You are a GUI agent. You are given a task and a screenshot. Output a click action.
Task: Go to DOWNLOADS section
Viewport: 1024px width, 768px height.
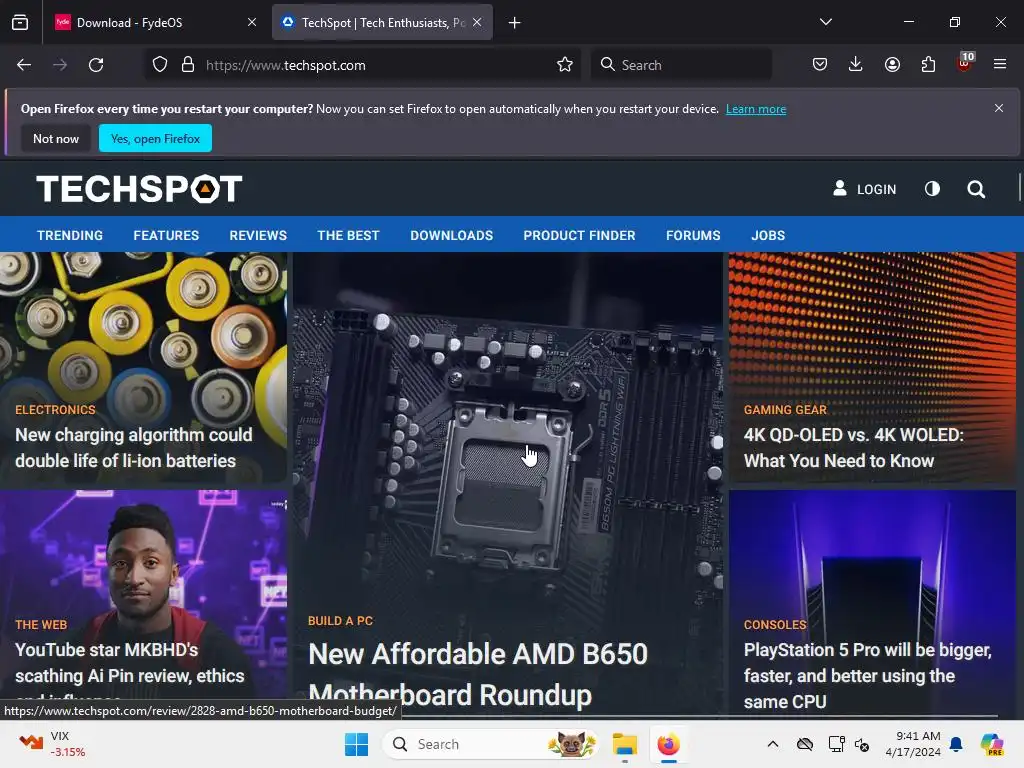451,235
